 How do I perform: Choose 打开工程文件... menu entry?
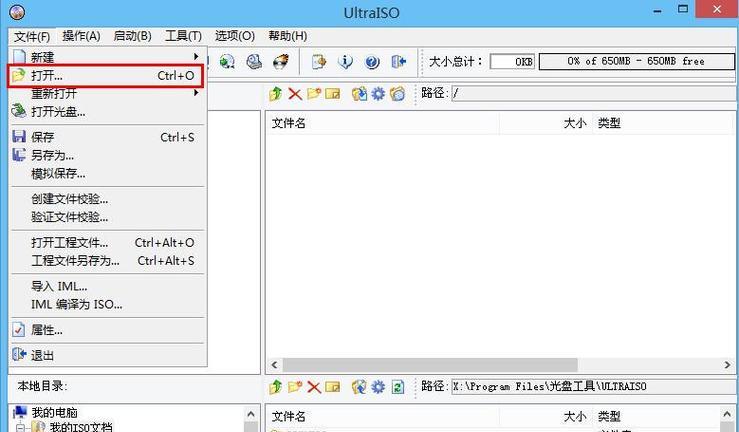(x=107, y=242)
